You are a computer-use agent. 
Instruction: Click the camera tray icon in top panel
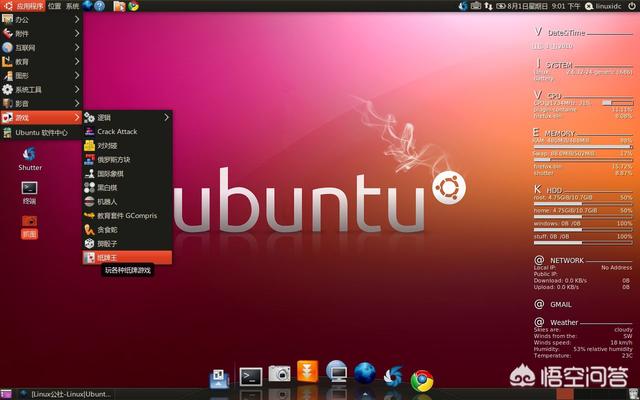coord(476,6)
